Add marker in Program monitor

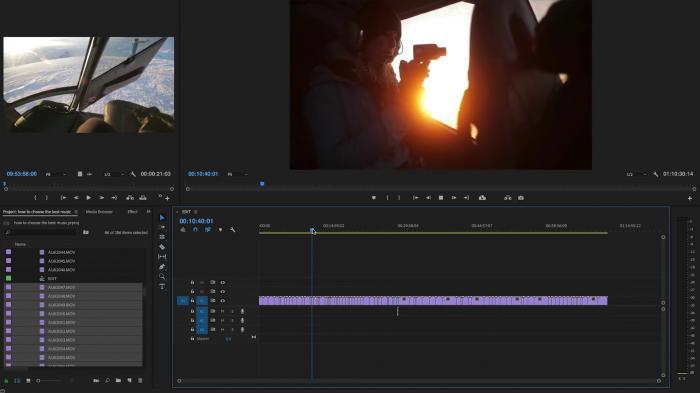(x=374, y=198)
